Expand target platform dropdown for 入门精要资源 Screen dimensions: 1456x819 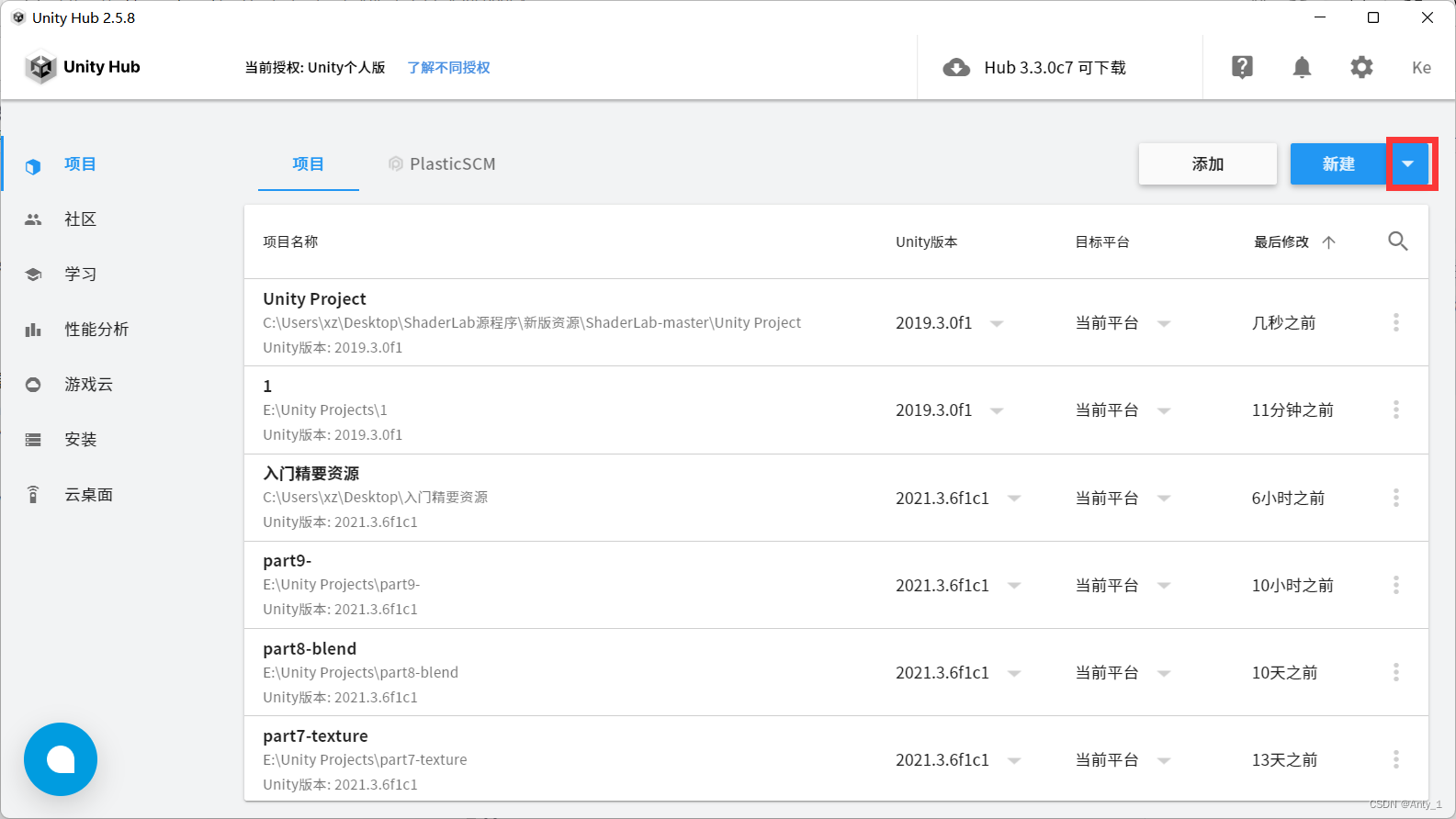(x=1164, y=499)
